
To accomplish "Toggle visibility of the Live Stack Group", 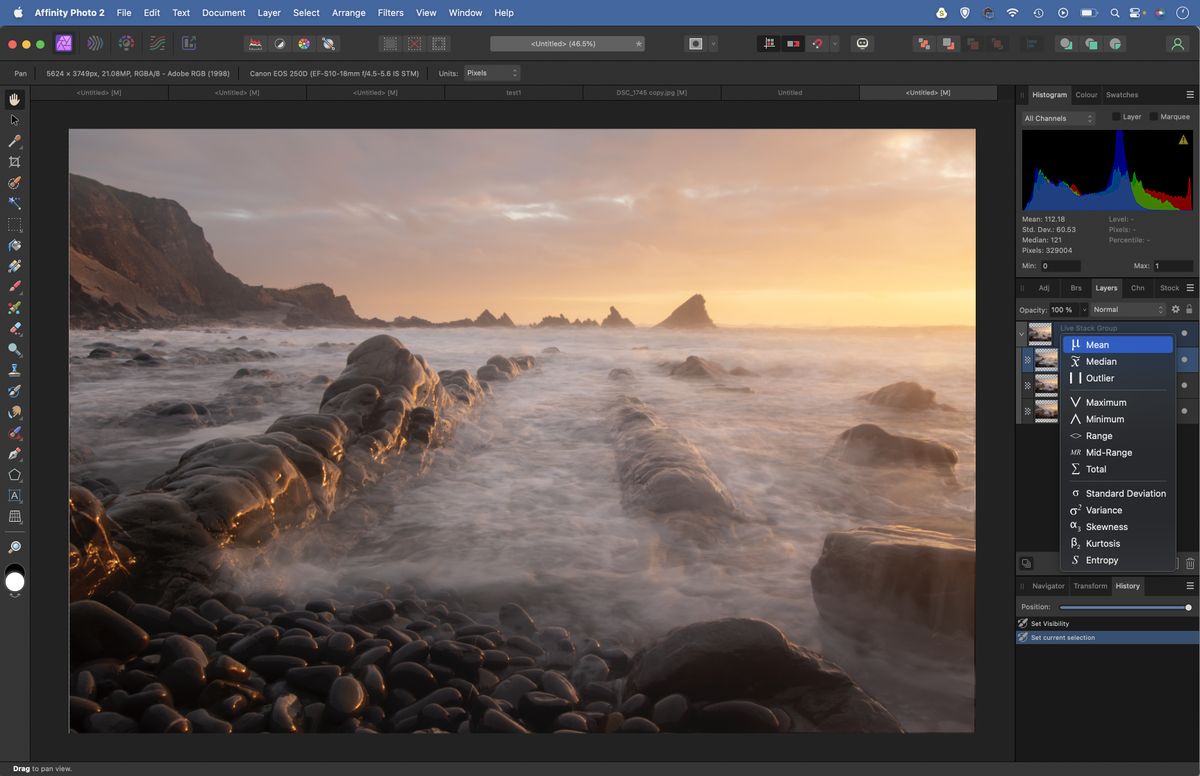I will (1184, 331).
